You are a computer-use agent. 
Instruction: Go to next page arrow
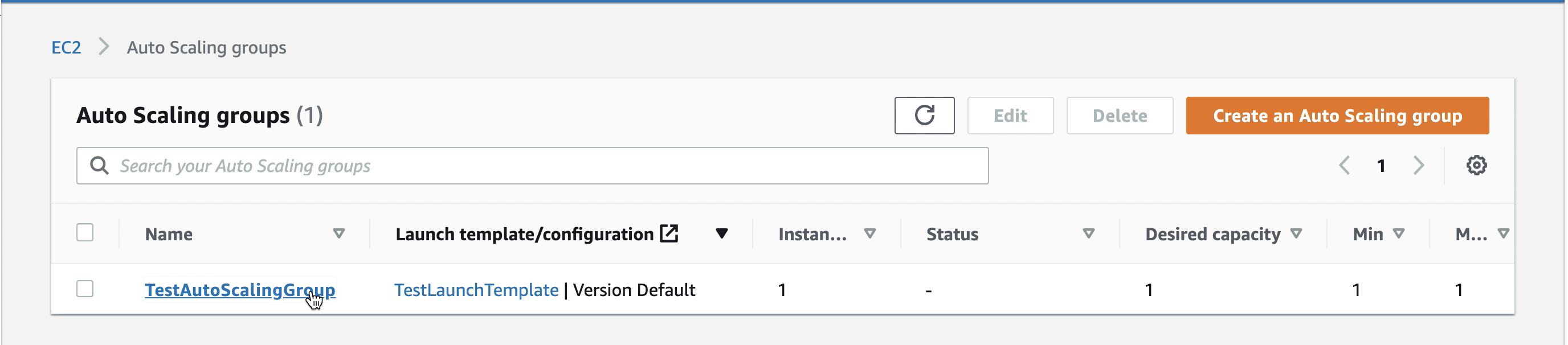pos(1419,166)
